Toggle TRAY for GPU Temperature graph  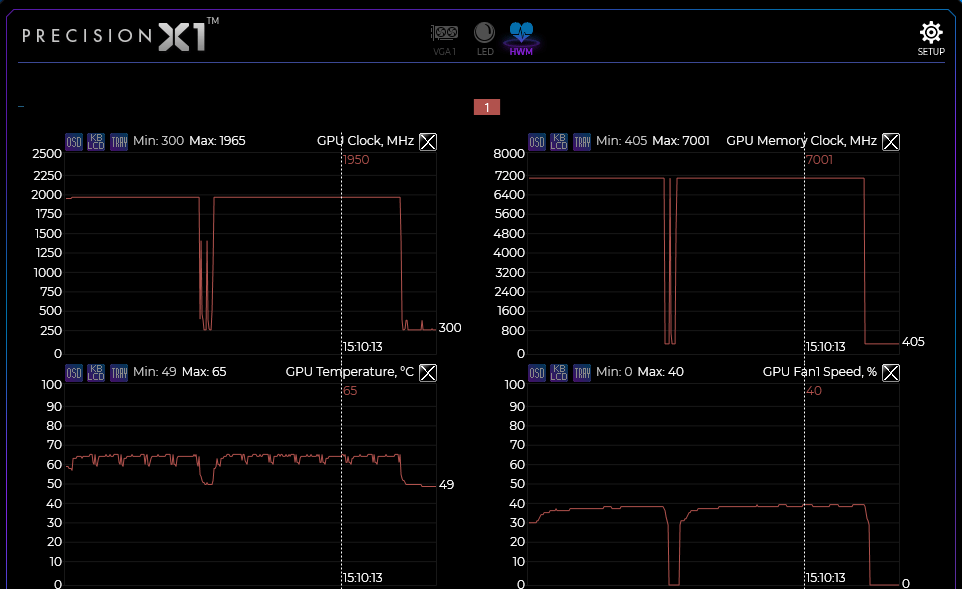(x=119, y=372)
